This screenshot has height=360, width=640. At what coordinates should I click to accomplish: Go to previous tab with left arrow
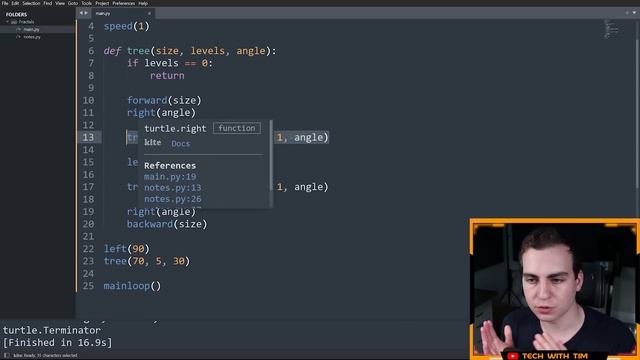tap(81, 13)
